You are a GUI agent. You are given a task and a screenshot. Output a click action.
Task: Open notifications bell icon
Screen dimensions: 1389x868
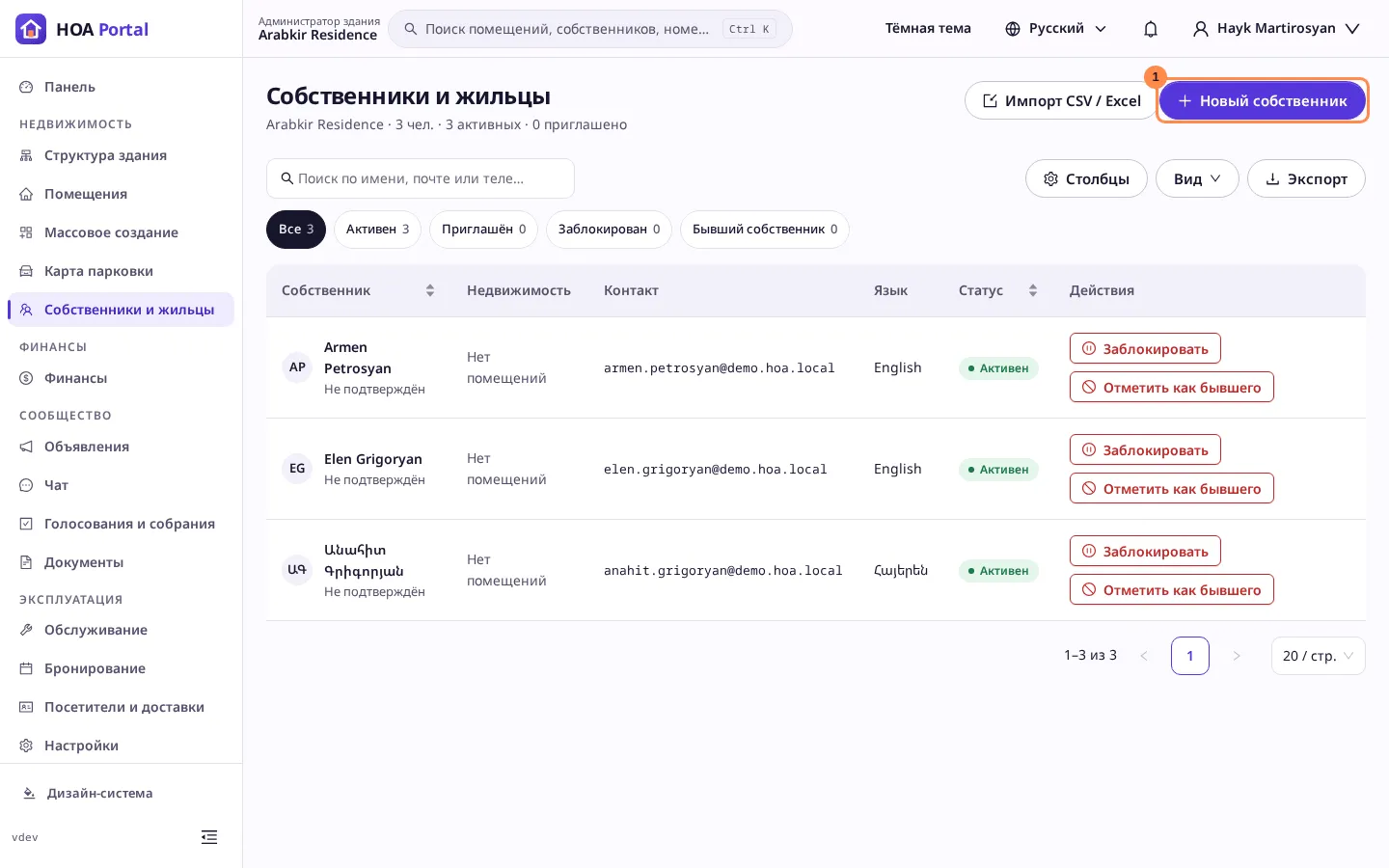[x=1151, y=29]
